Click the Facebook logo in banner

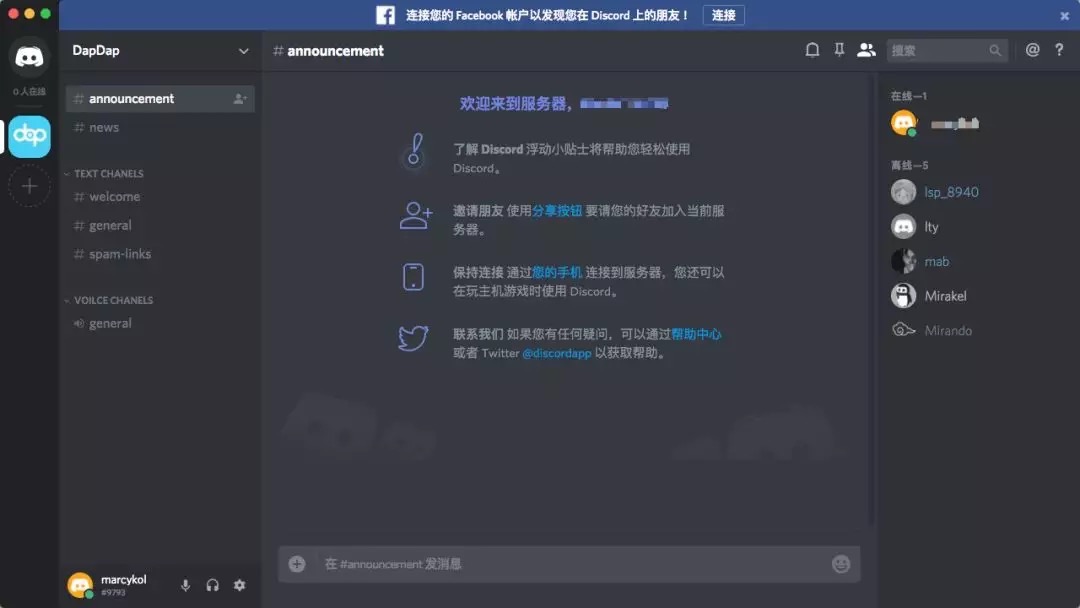385,15
